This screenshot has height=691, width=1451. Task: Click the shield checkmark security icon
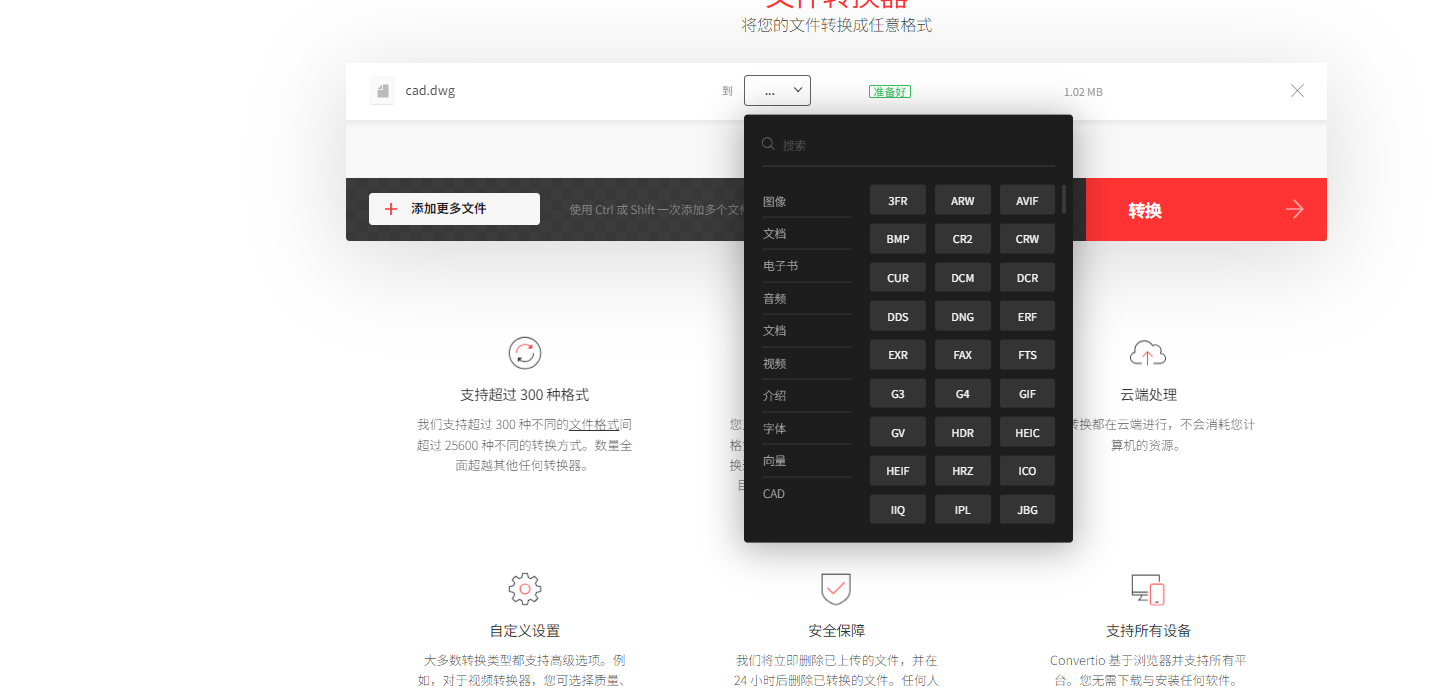pos(835,589)
